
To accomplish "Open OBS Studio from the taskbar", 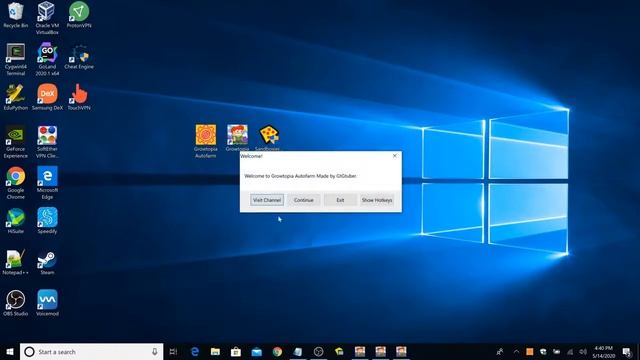I will [x=318, y=351].
